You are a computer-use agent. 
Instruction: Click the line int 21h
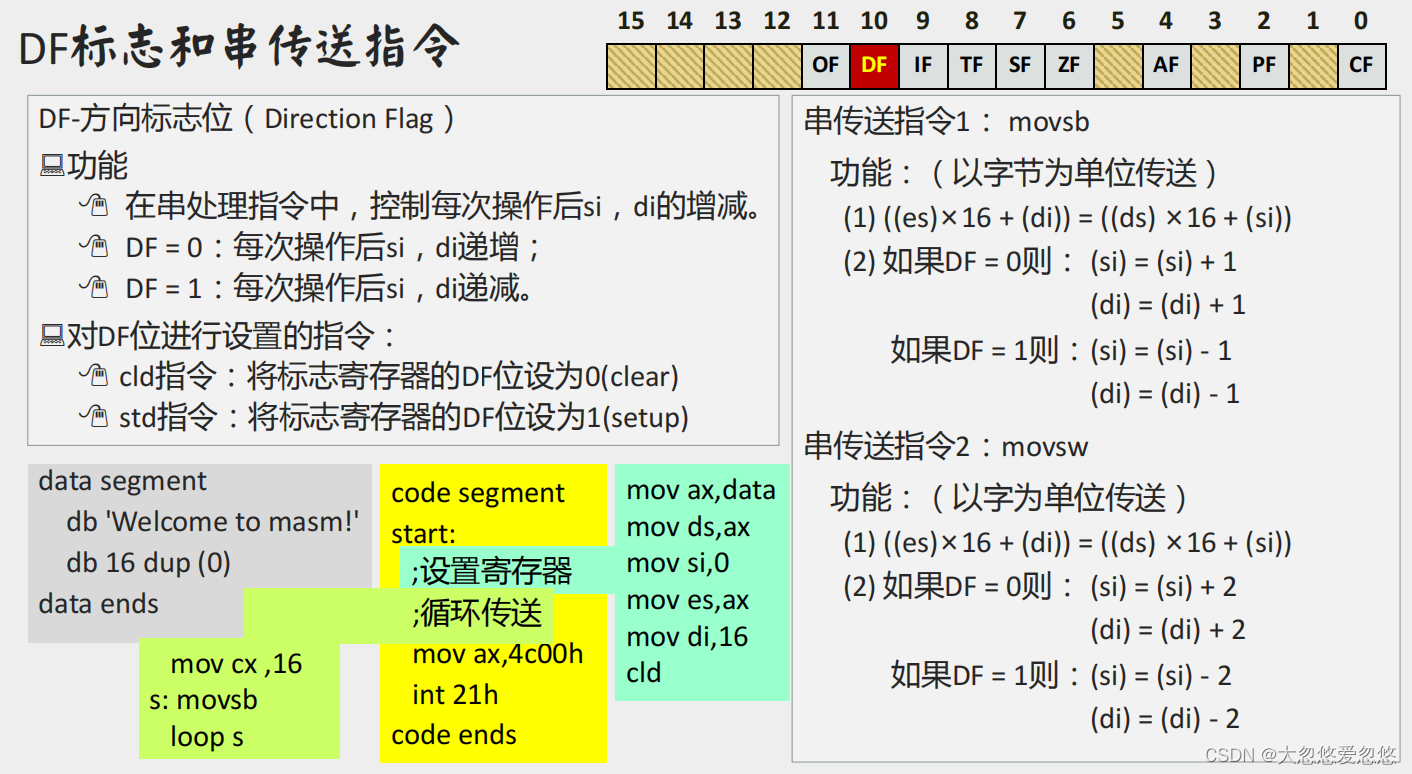coord(455,695)
